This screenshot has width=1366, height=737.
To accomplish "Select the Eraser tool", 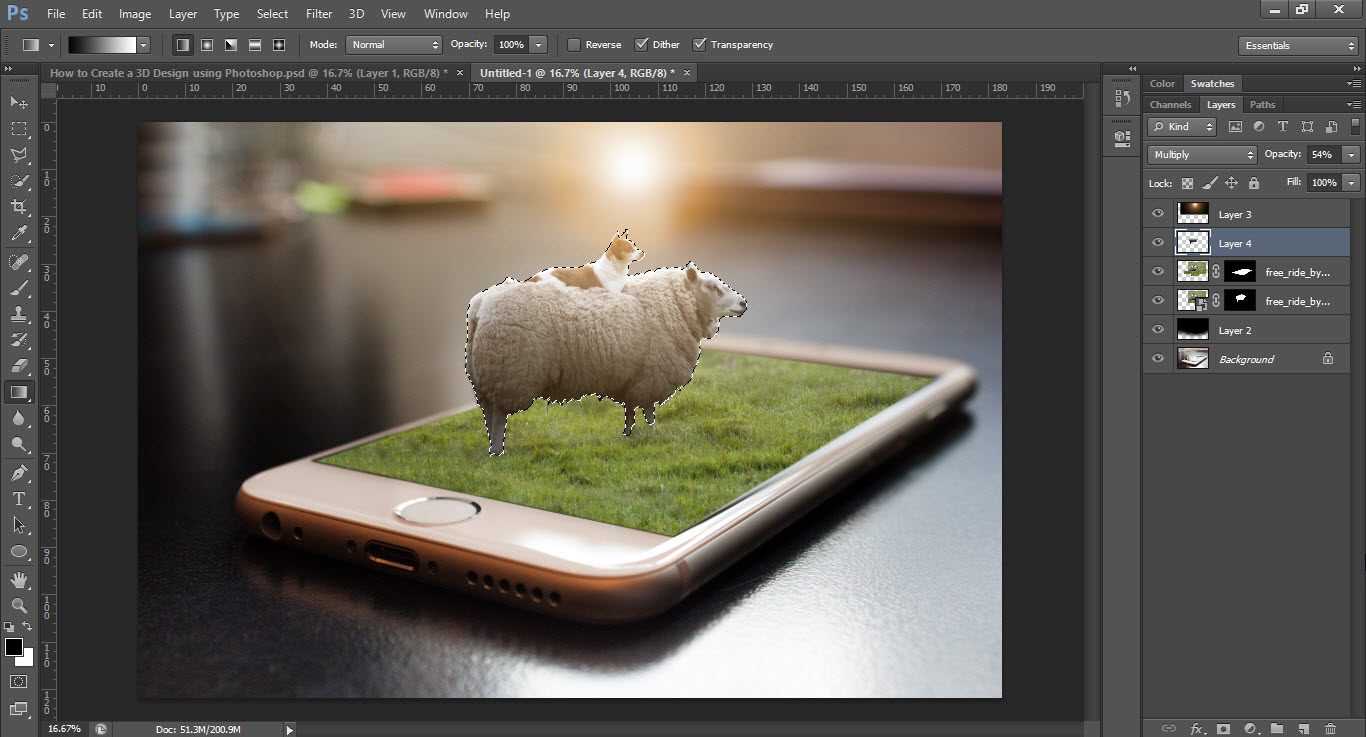I will [19, 366].
